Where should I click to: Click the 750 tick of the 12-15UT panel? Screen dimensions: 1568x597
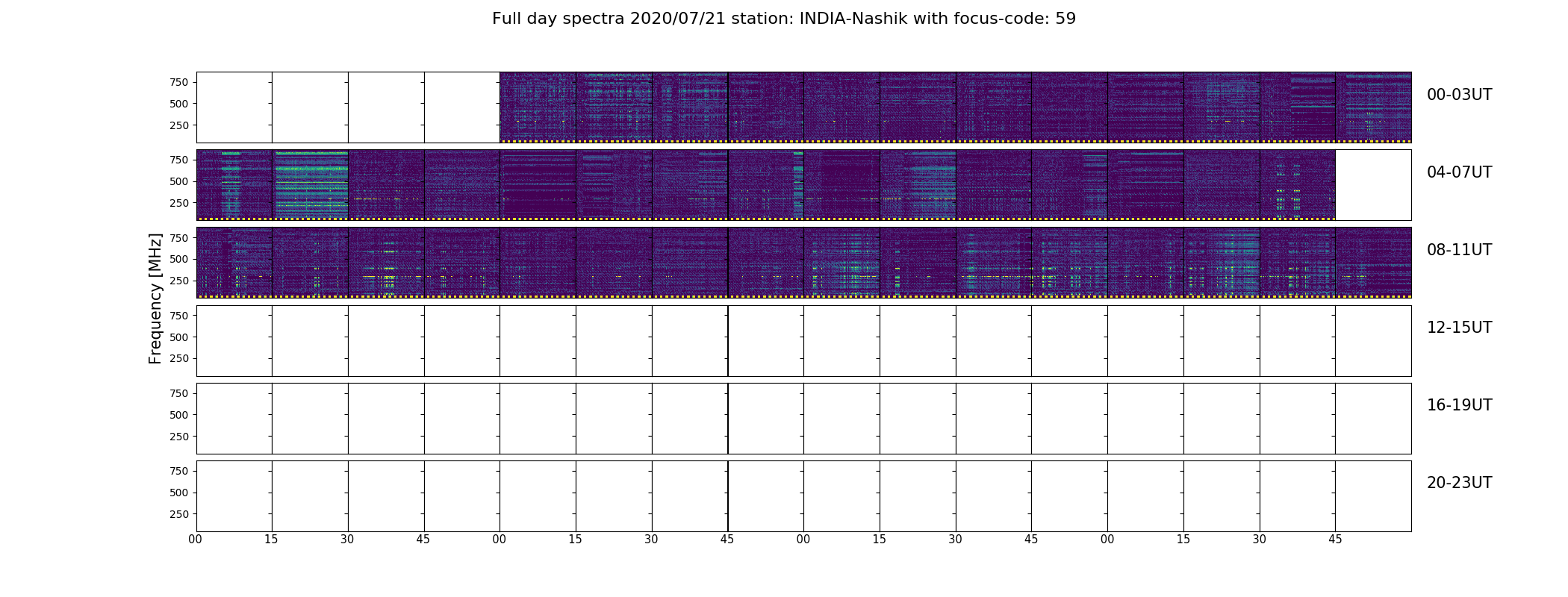pos(179,316)
